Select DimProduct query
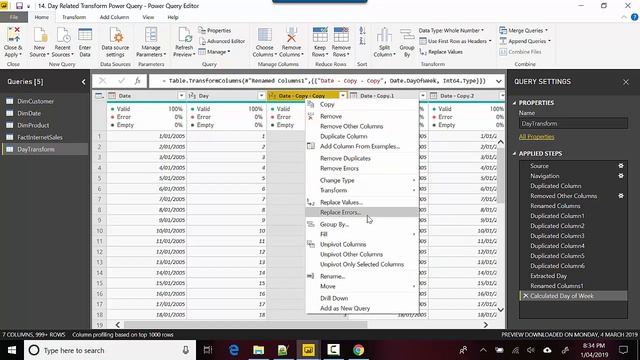 33,125
